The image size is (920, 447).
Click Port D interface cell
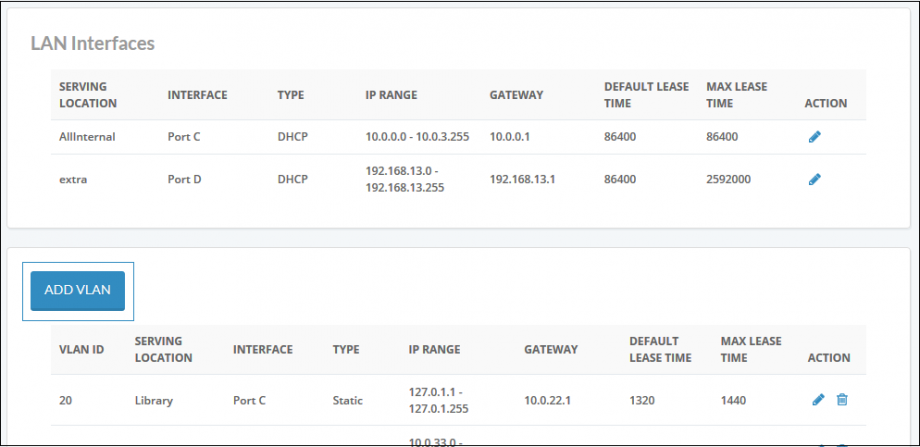[184, 180]
